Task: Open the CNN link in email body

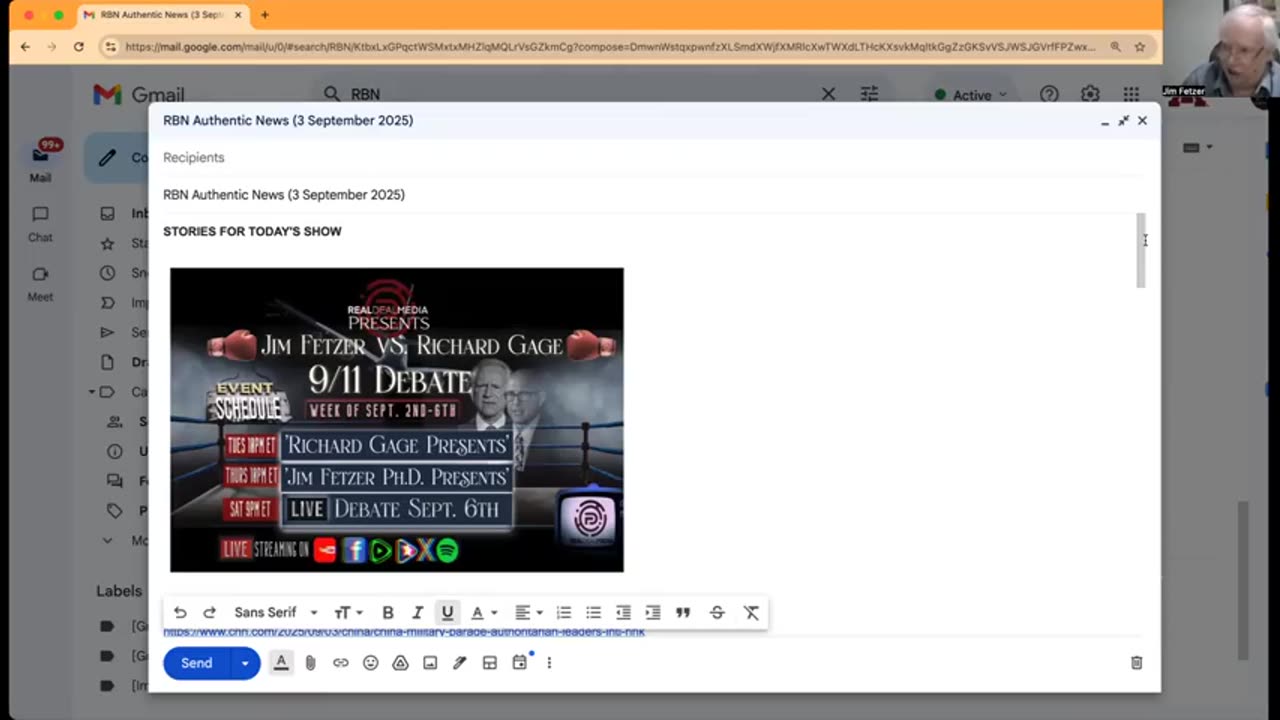Action: (x=404, y=632)
